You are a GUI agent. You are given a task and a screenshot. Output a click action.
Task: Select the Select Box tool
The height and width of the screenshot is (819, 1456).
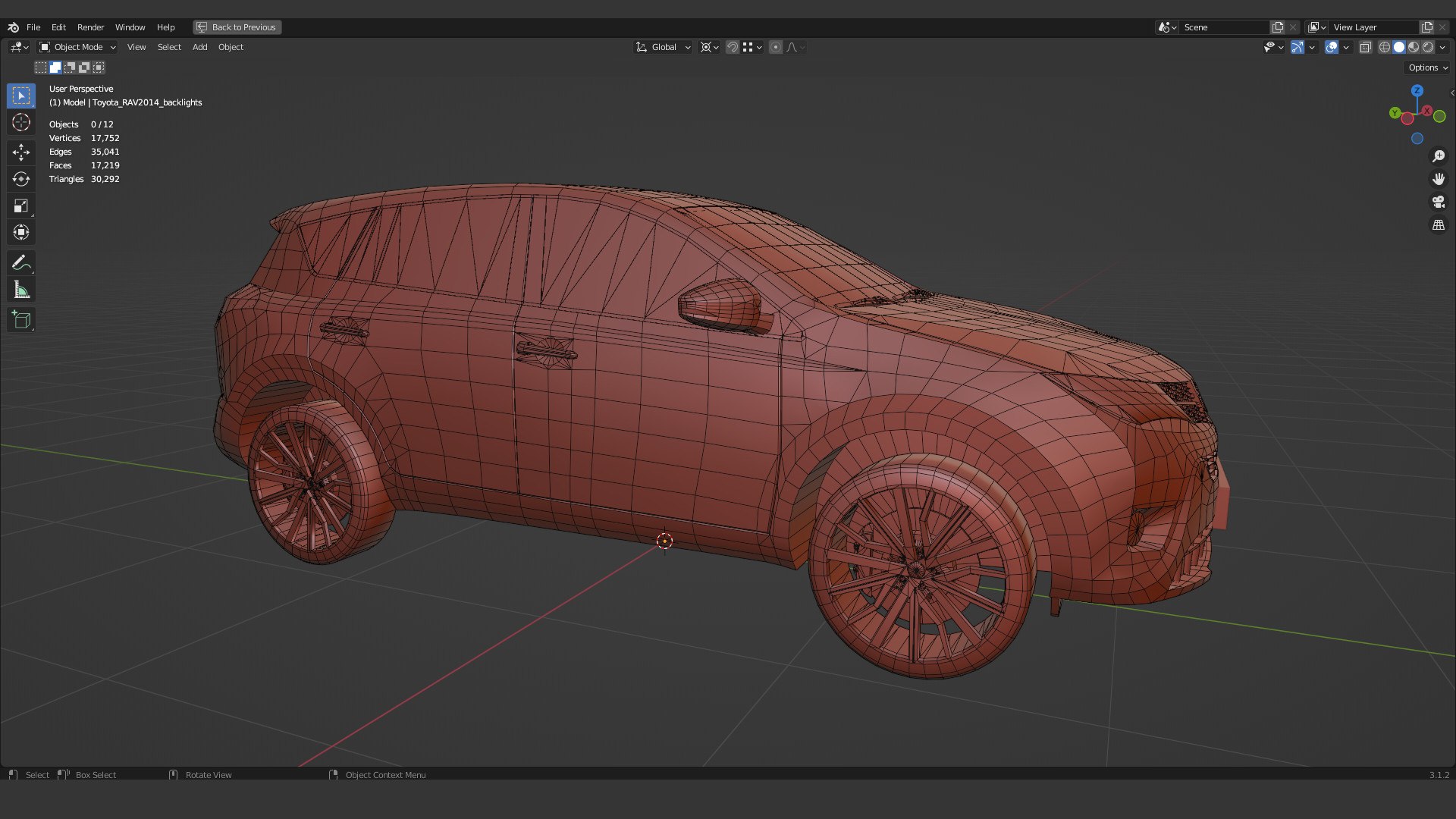tap(21, 96)
